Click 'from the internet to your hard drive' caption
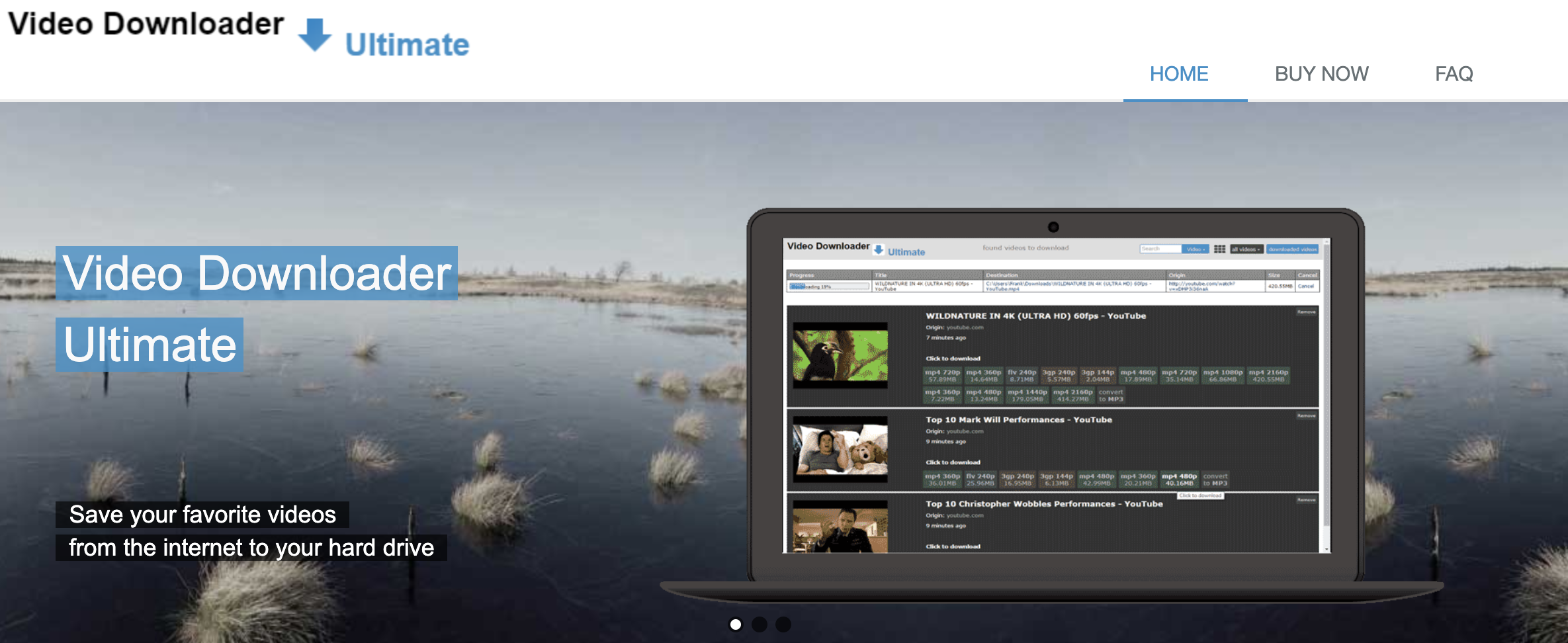Screen dimensions: 1568x643 point(251,547)
